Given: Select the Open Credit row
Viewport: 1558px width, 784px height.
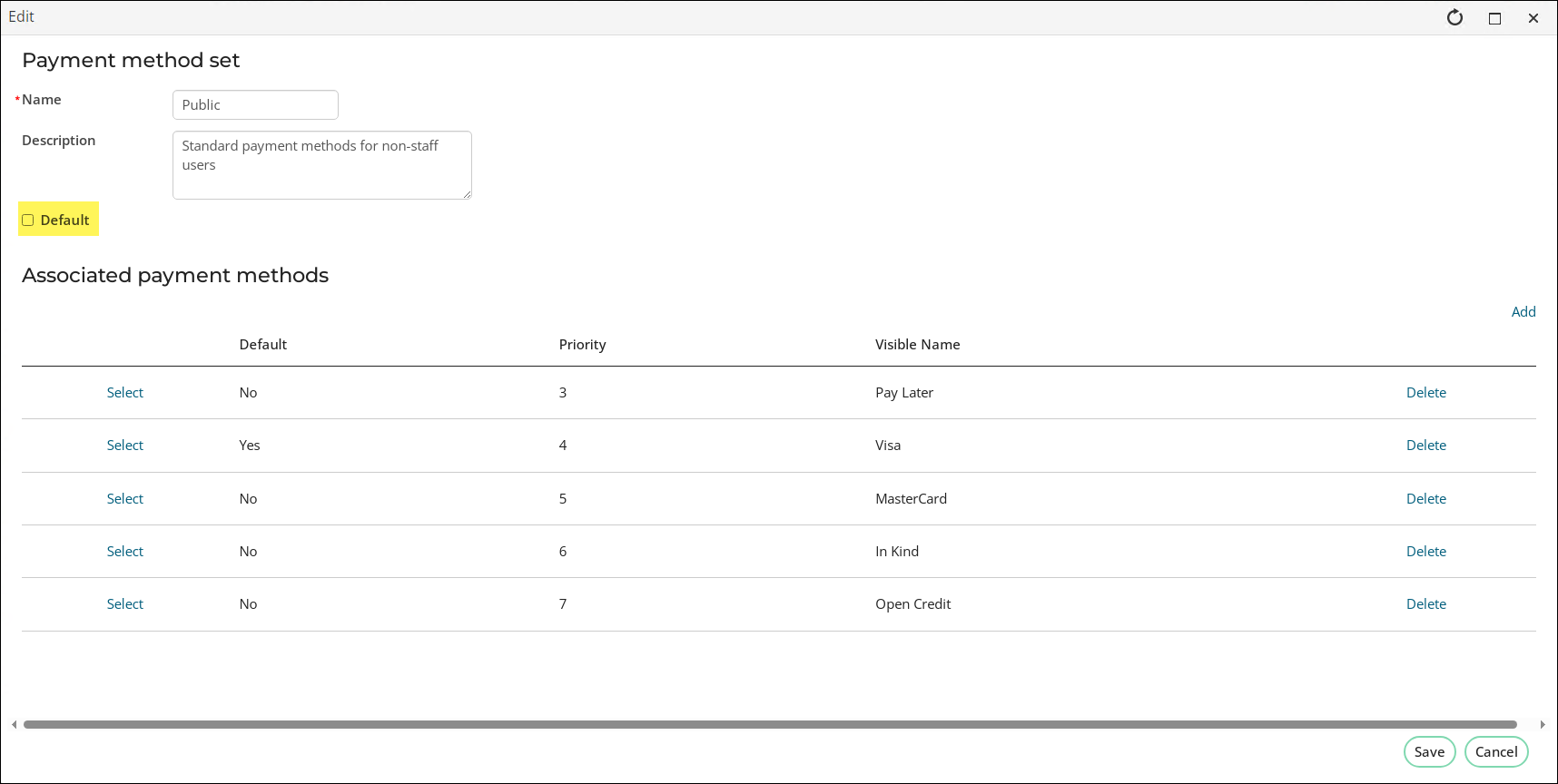Looking at the screenshot, I should pyautogui.click(x=125, y=603).
